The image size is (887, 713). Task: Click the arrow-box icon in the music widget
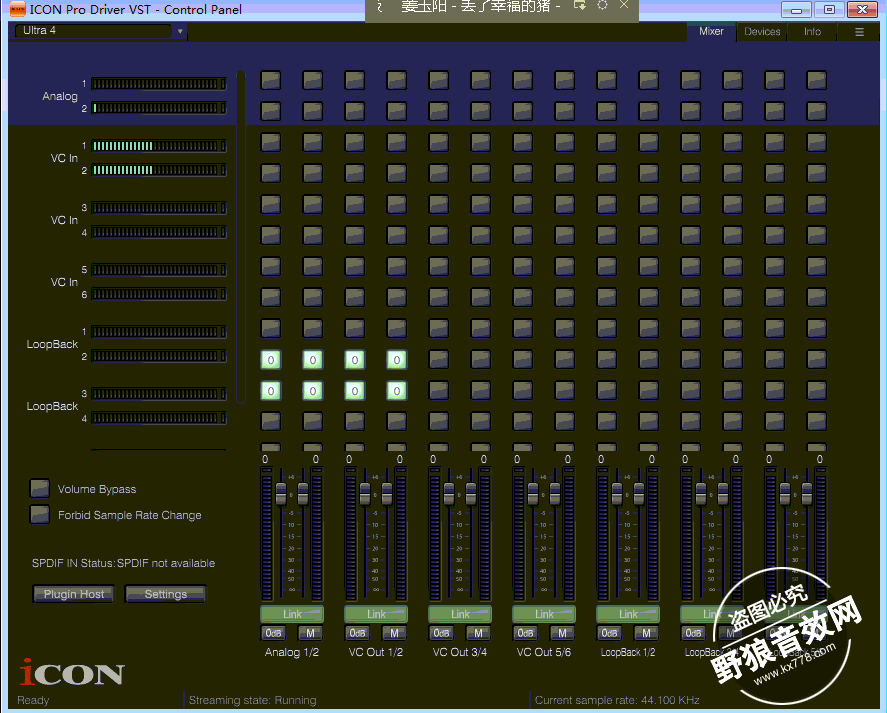[x=579, y=5]
